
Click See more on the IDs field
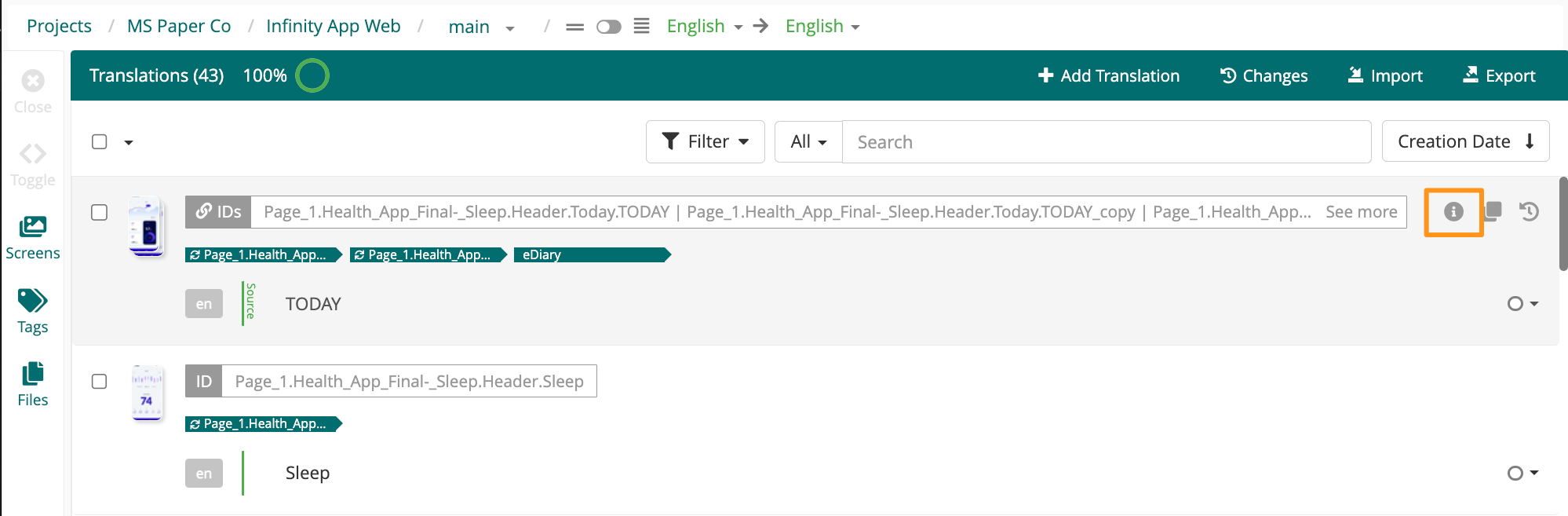(1362, 212)
